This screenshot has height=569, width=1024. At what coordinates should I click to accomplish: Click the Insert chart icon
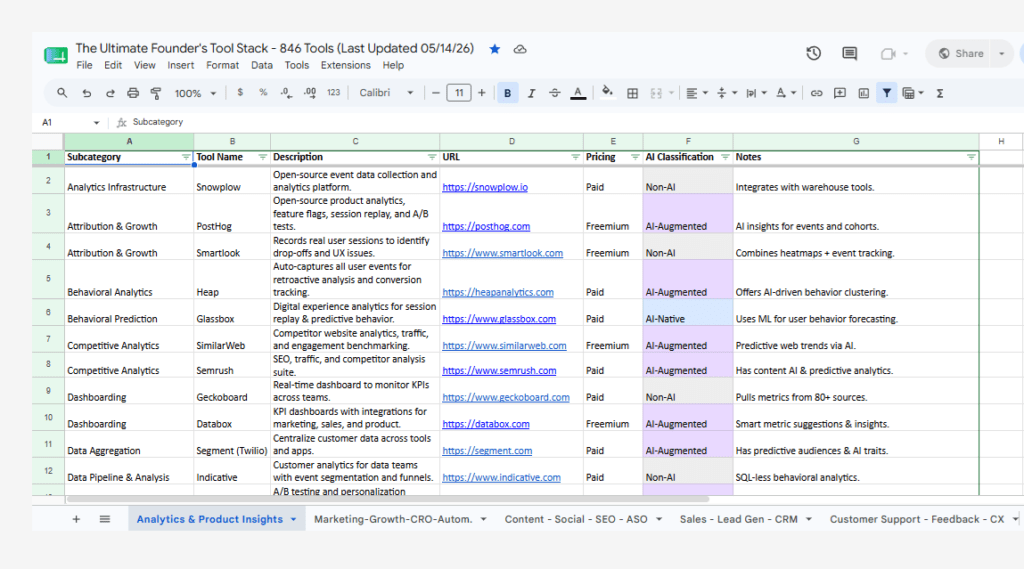(863, 93)
